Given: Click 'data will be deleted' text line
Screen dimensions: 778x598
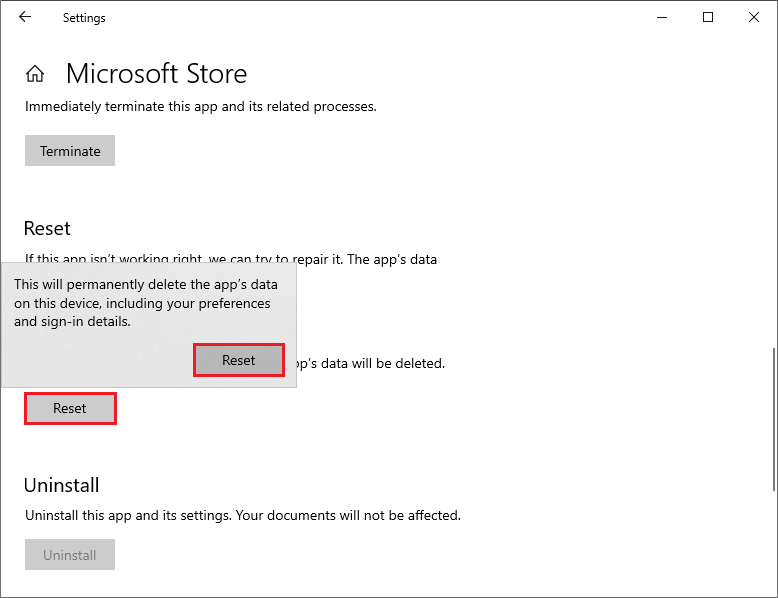Looking at the screenshot, I should [371, 363].
